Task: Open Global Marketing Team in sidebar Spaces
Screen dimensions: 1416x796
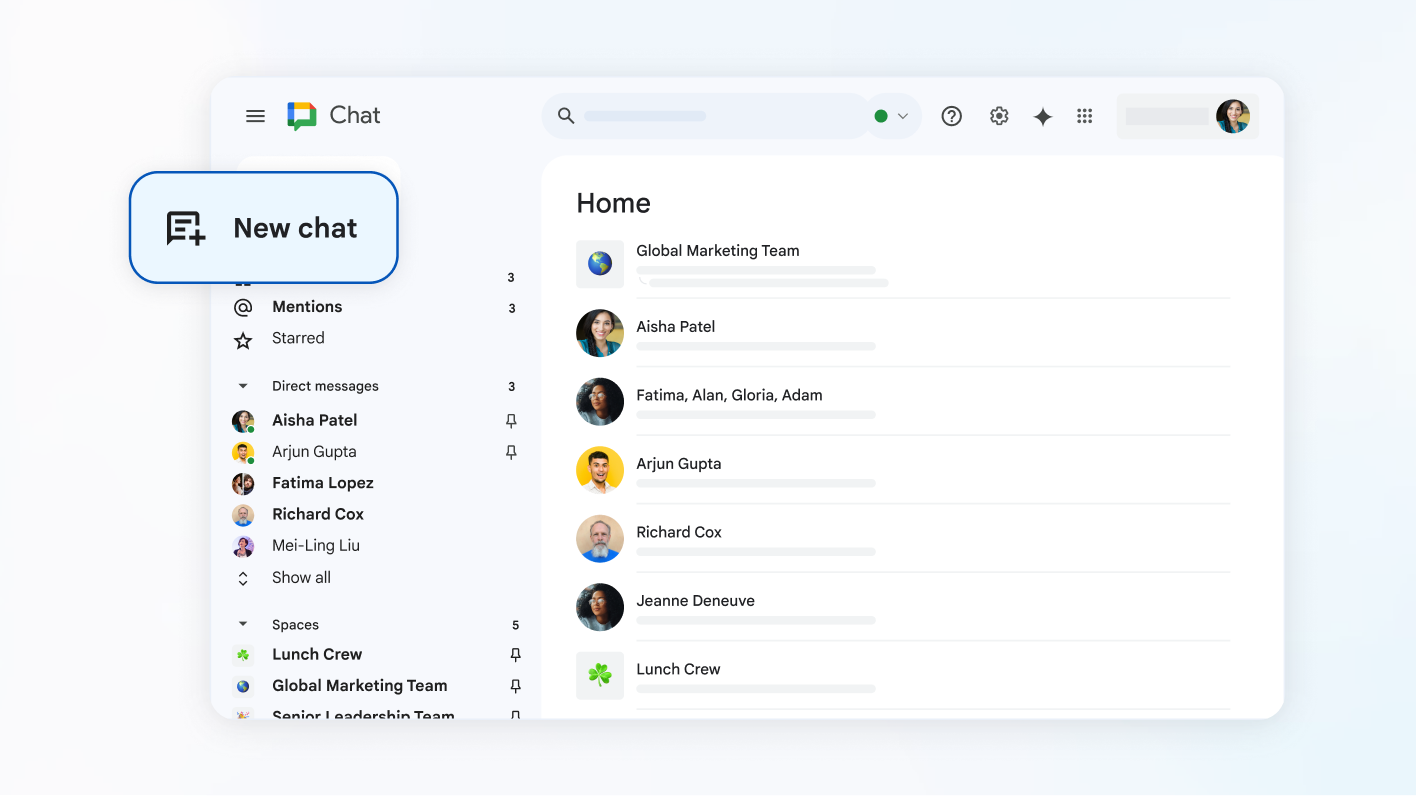Action: point(359,686)
